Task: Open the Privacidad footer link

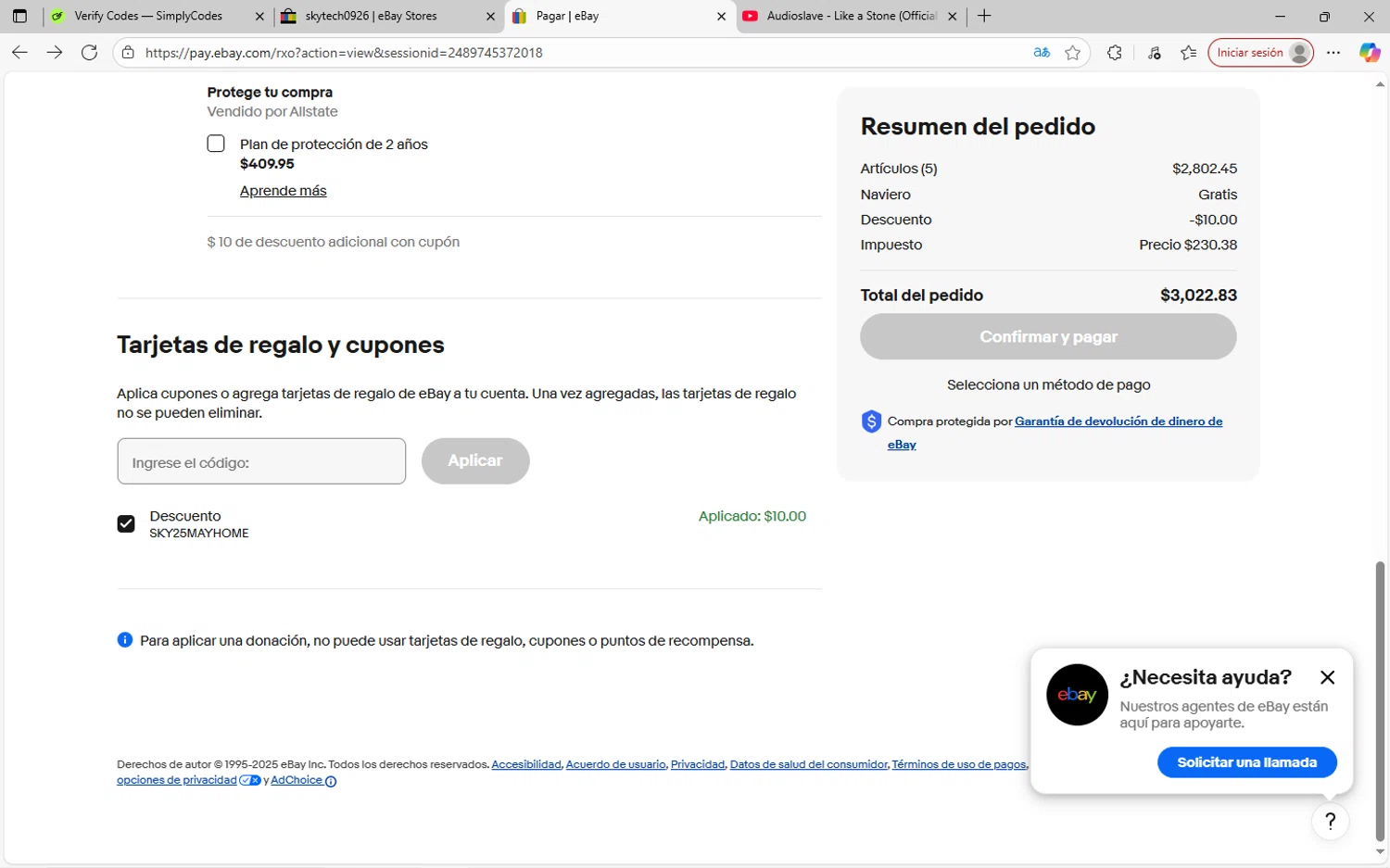Action: coord(698,764)
